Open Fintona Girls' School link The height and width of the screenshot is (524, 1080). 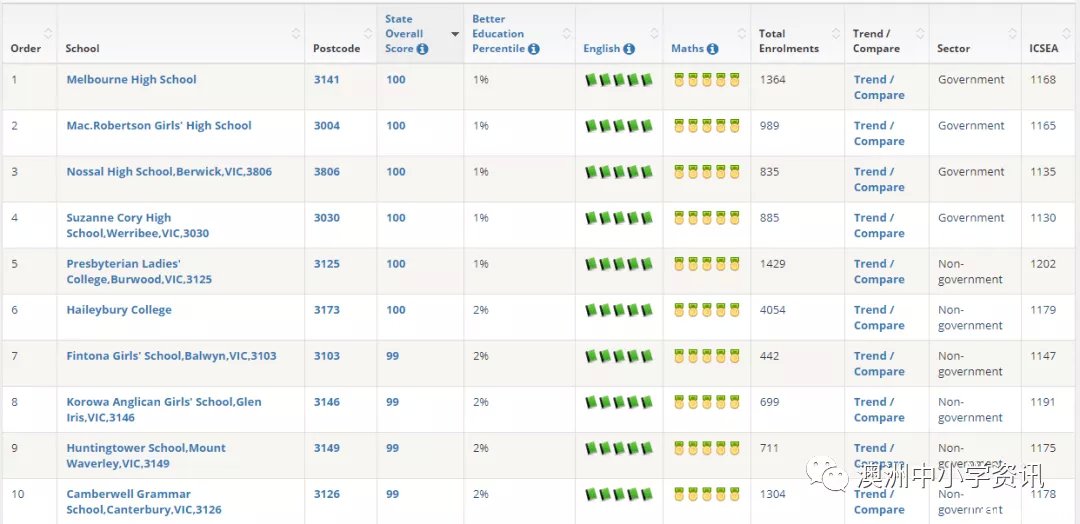(172, 357)
